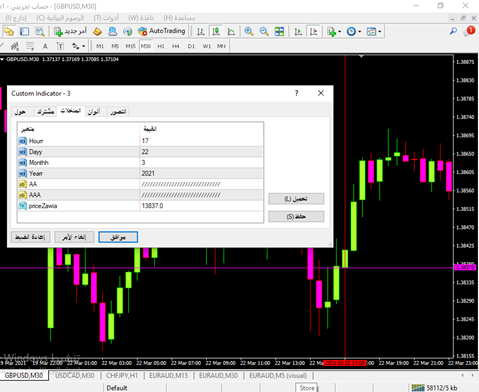Expand the periodicity clock dropdown arrow
479x392 pixels.
(x=359, y=32)
